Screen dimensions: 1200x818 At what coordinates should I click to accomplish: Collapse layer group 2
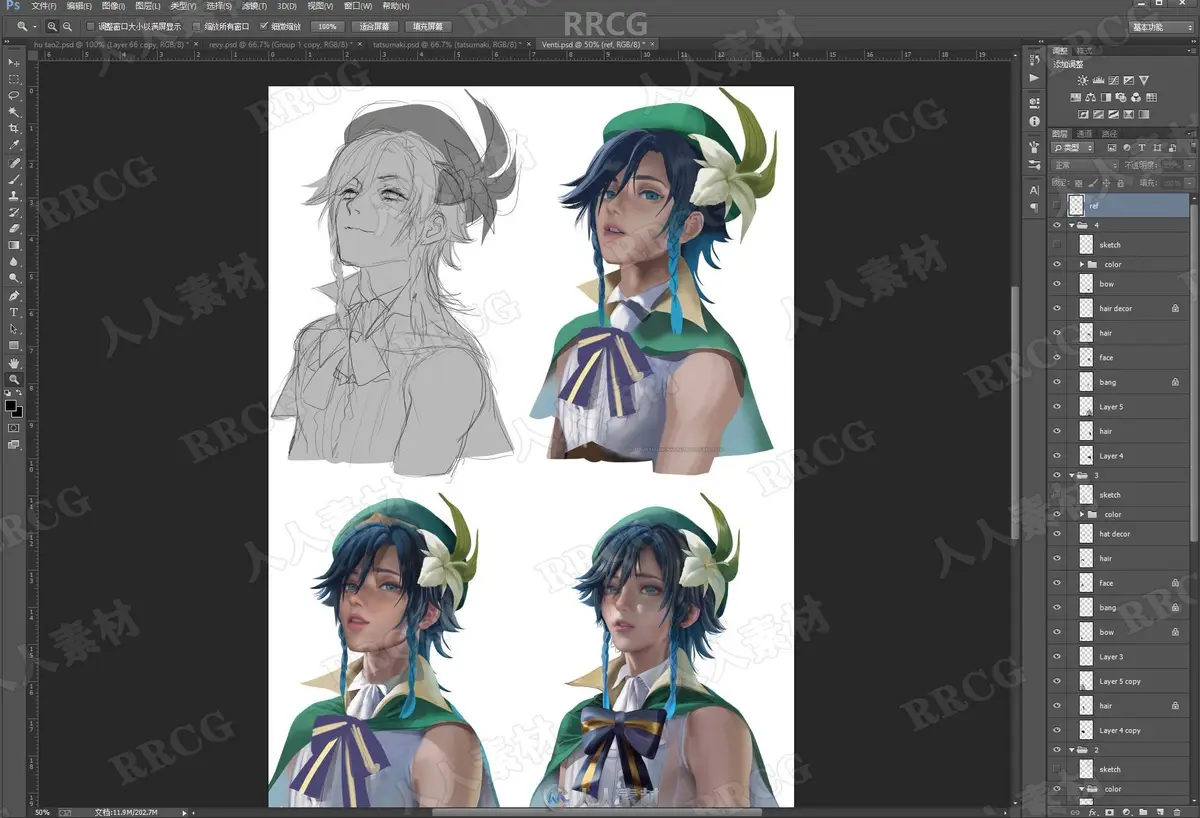click(x=1072, y=750)
